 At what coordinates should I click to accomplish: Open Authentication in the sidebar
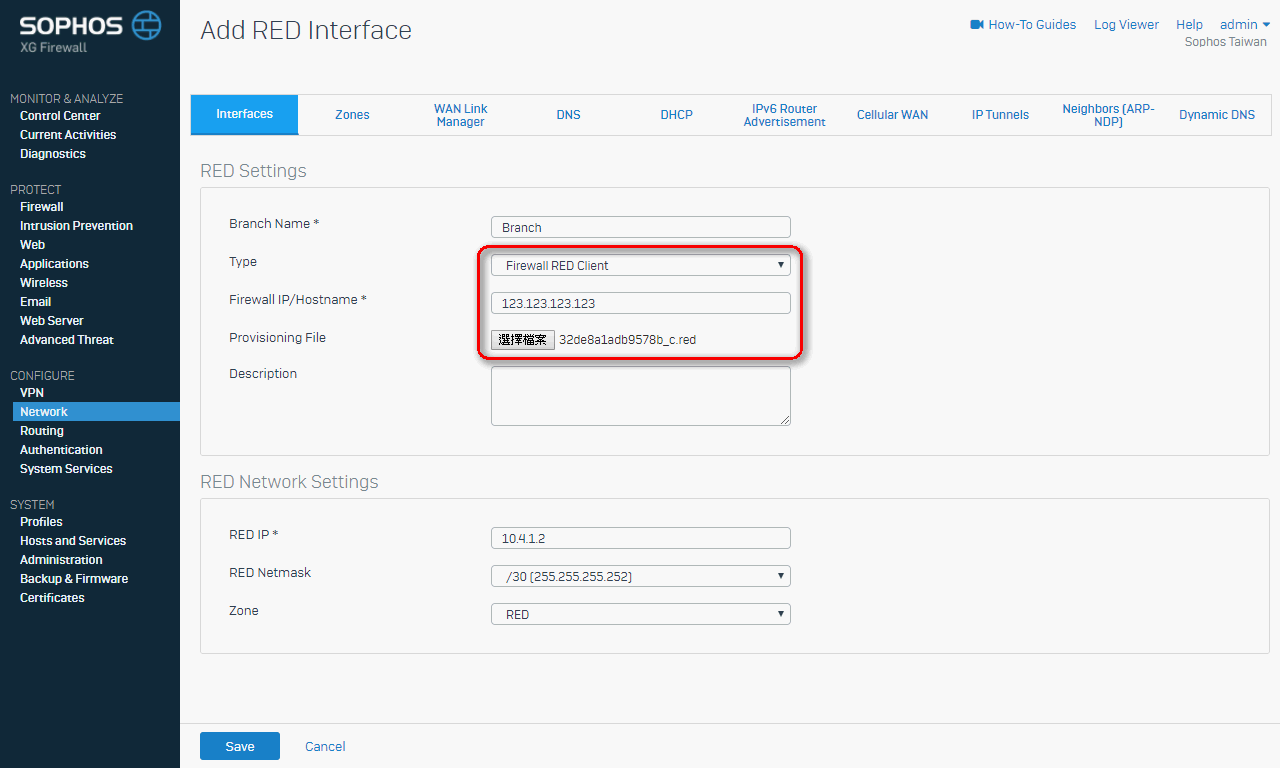[61, 450]
